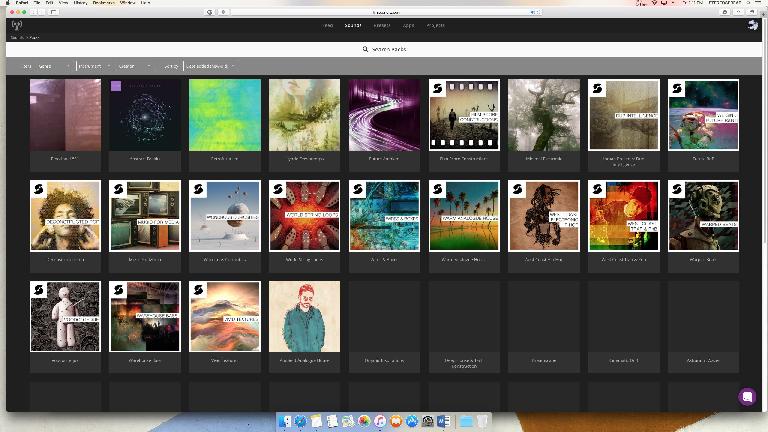Click the Search packs input field

tap(384, 49)
